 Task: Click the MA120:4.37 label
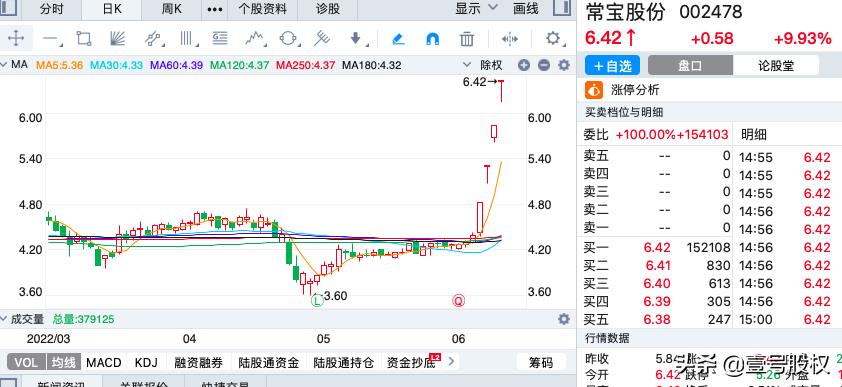click(x=239, y=65)
